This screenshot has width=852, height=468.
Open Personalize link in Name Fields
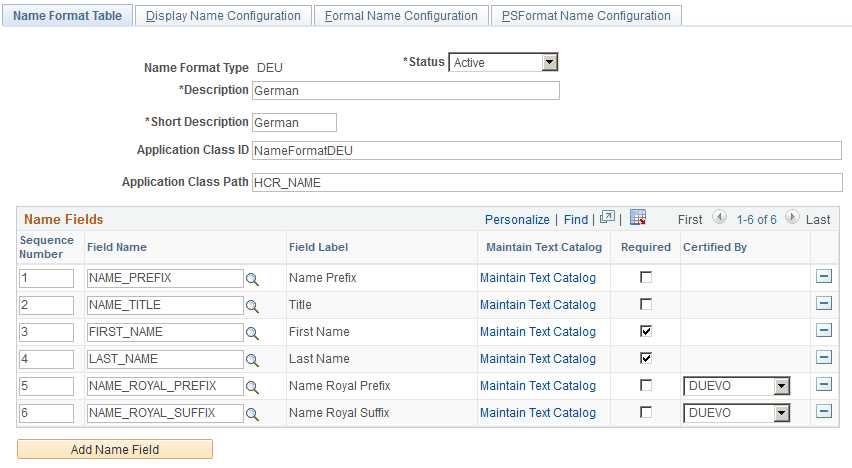517,220
